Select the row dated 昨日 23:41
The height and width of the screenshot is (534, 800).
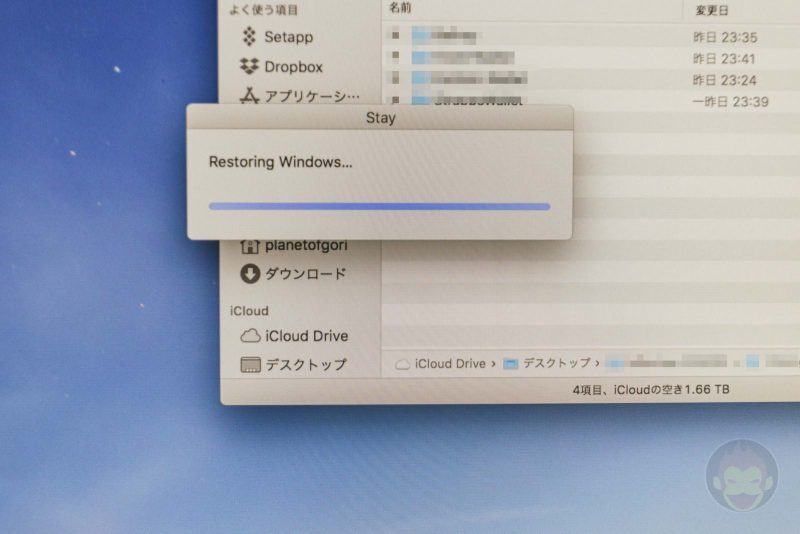click(x=592, y=57)
